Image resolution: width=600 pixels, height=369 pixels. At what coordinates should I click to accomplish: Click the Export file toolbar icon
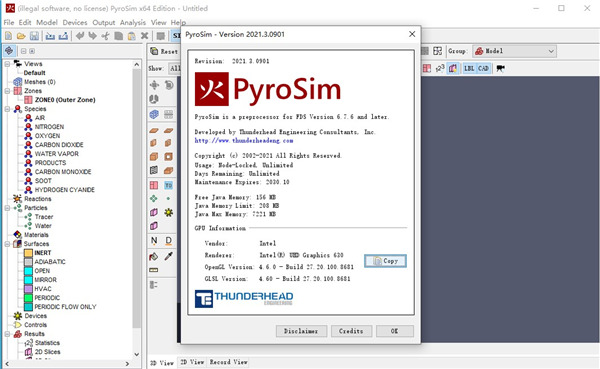click(63, 36)
